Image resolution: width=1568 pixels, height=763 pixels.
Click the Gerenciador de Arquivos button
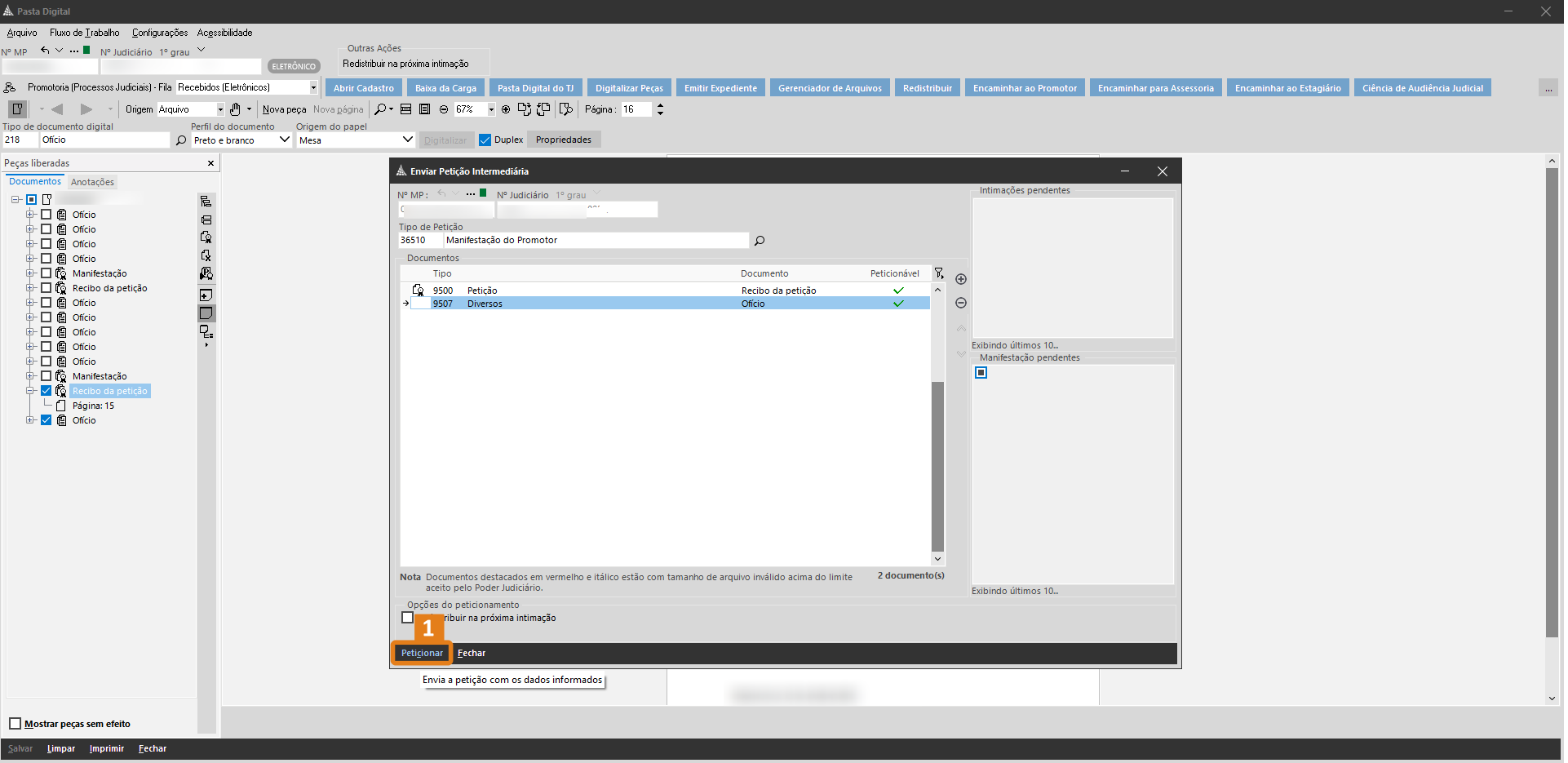(x=830, y=88)
